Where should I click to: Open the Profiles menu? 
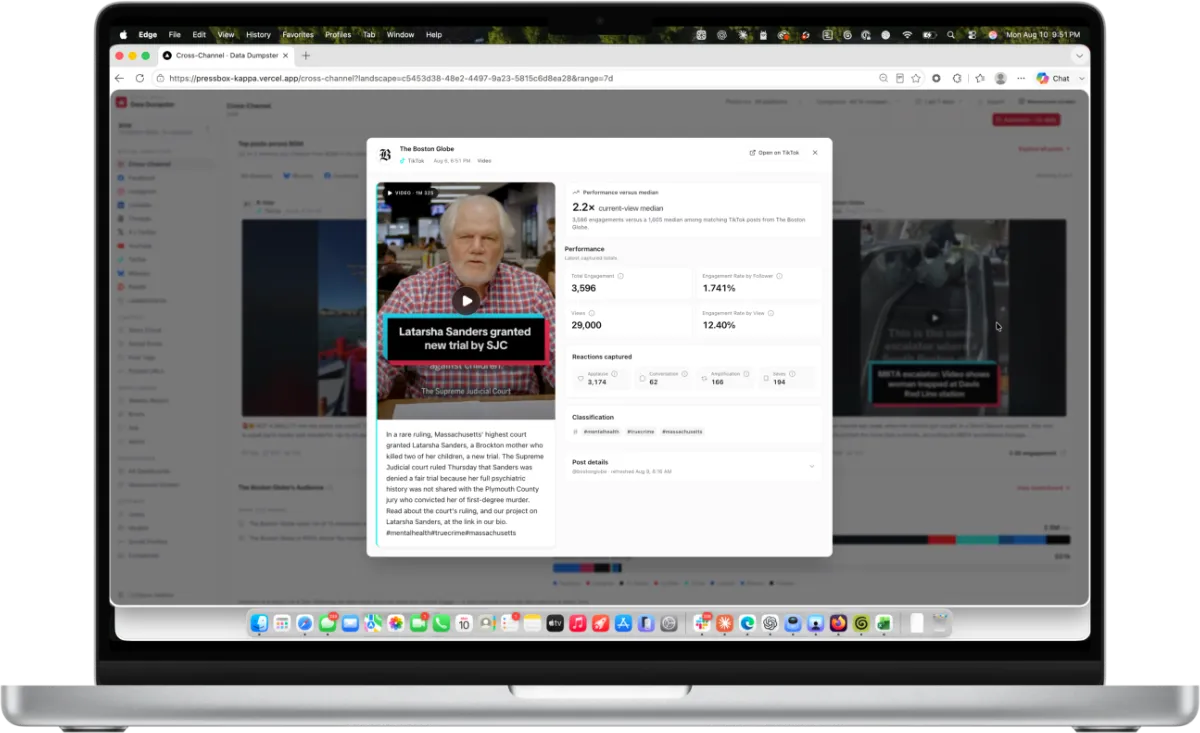[x=338, y=34]
